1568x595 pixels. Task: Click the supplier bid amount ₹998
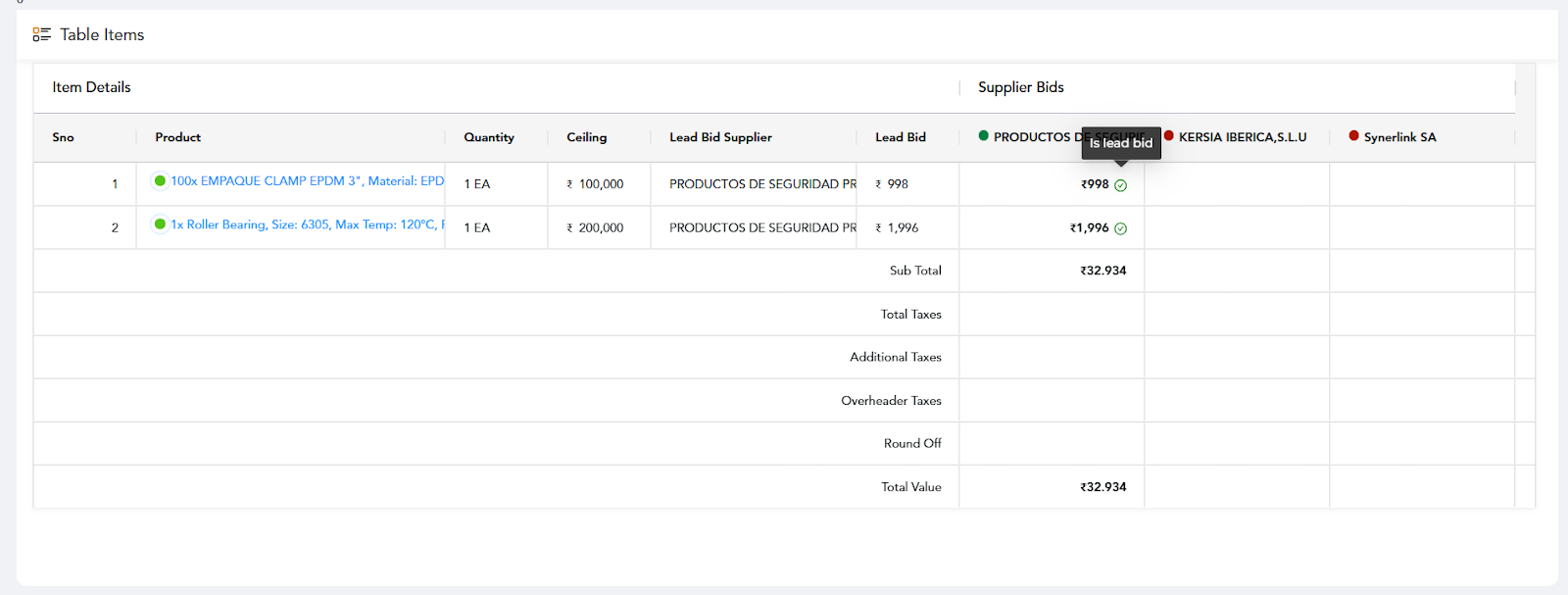coord(1095,184)
